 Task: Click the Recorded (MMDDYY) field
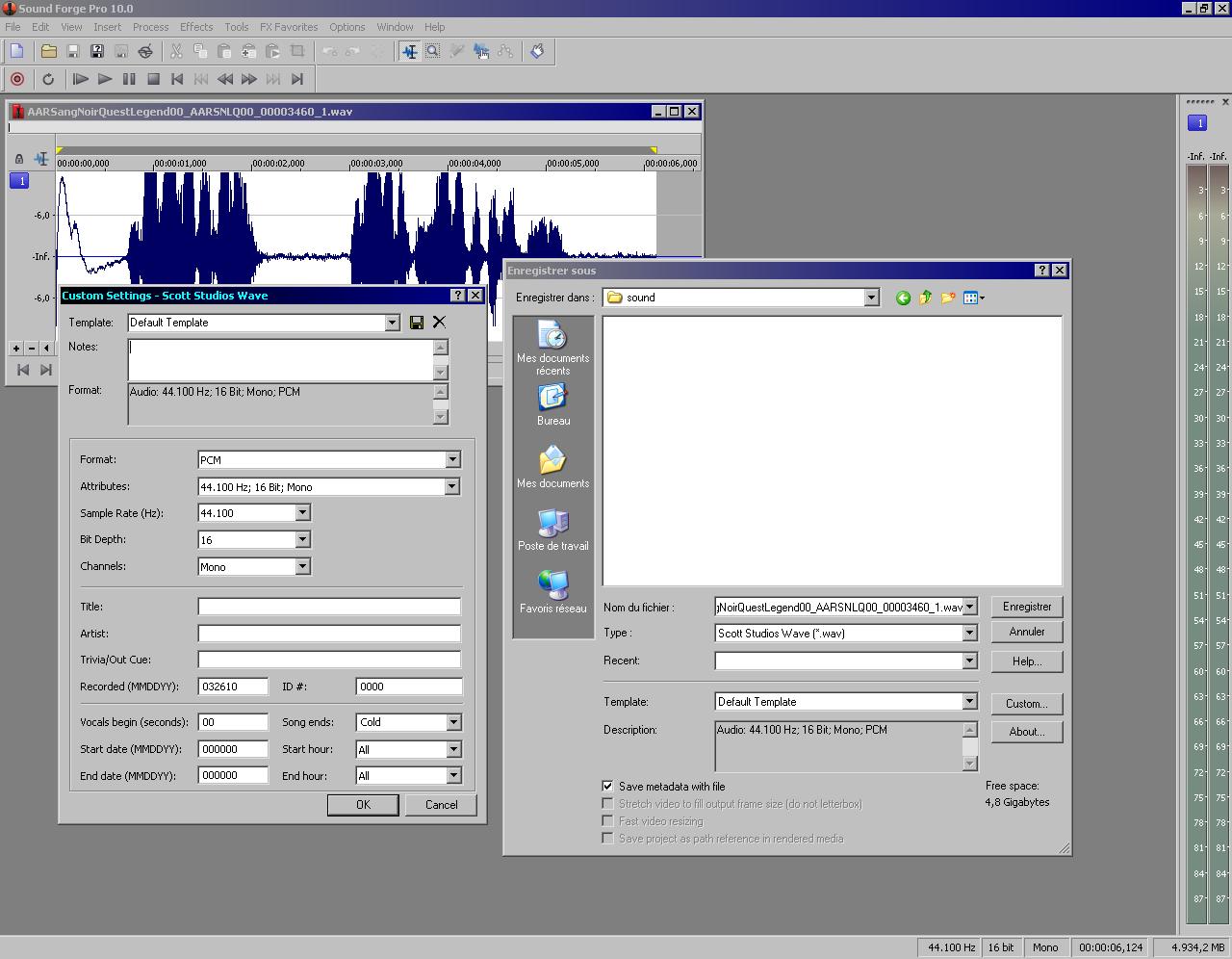point(233,687)
